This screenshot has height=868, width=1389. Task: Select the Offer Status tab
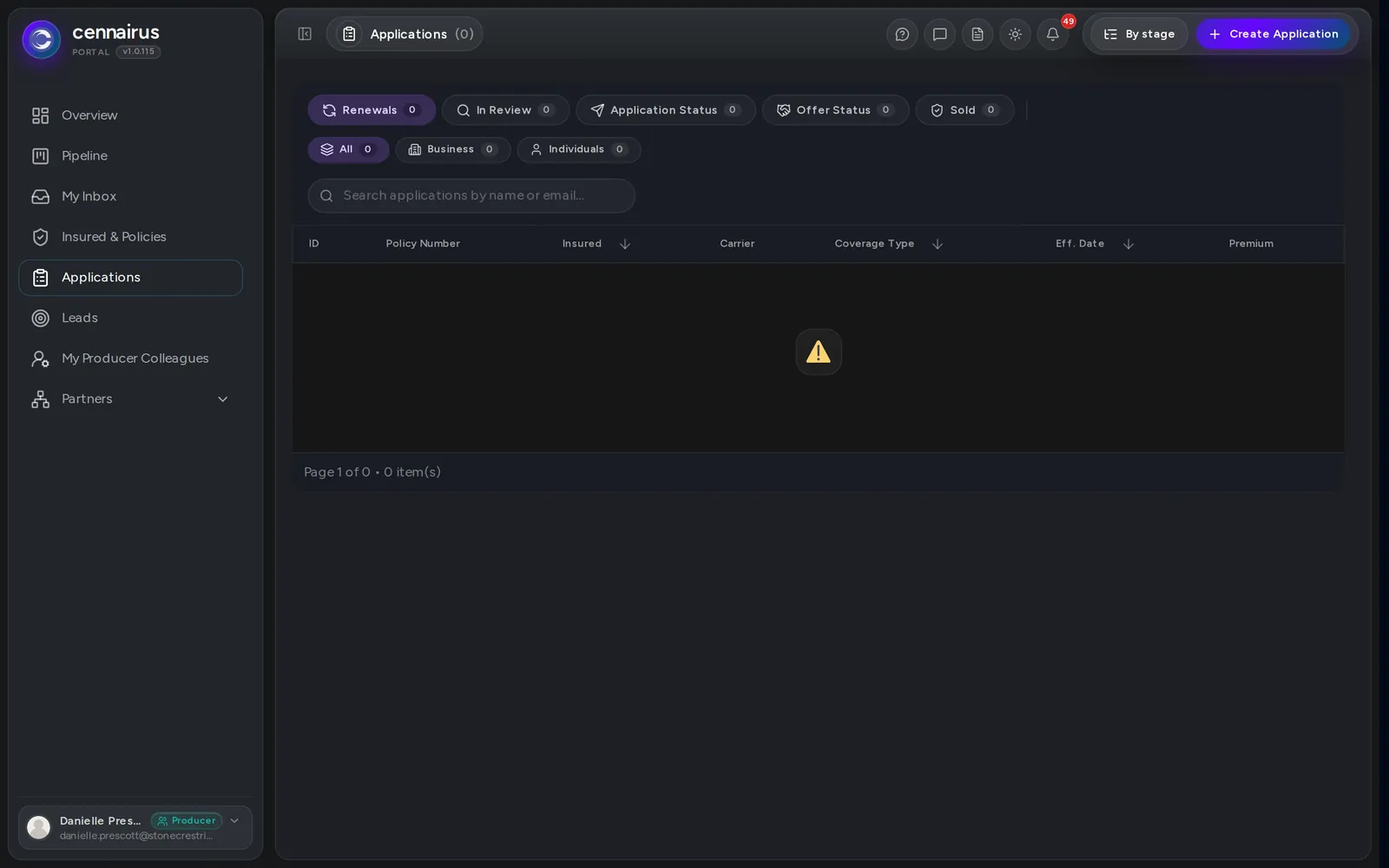pyautogui.click(x=835, y=110)
